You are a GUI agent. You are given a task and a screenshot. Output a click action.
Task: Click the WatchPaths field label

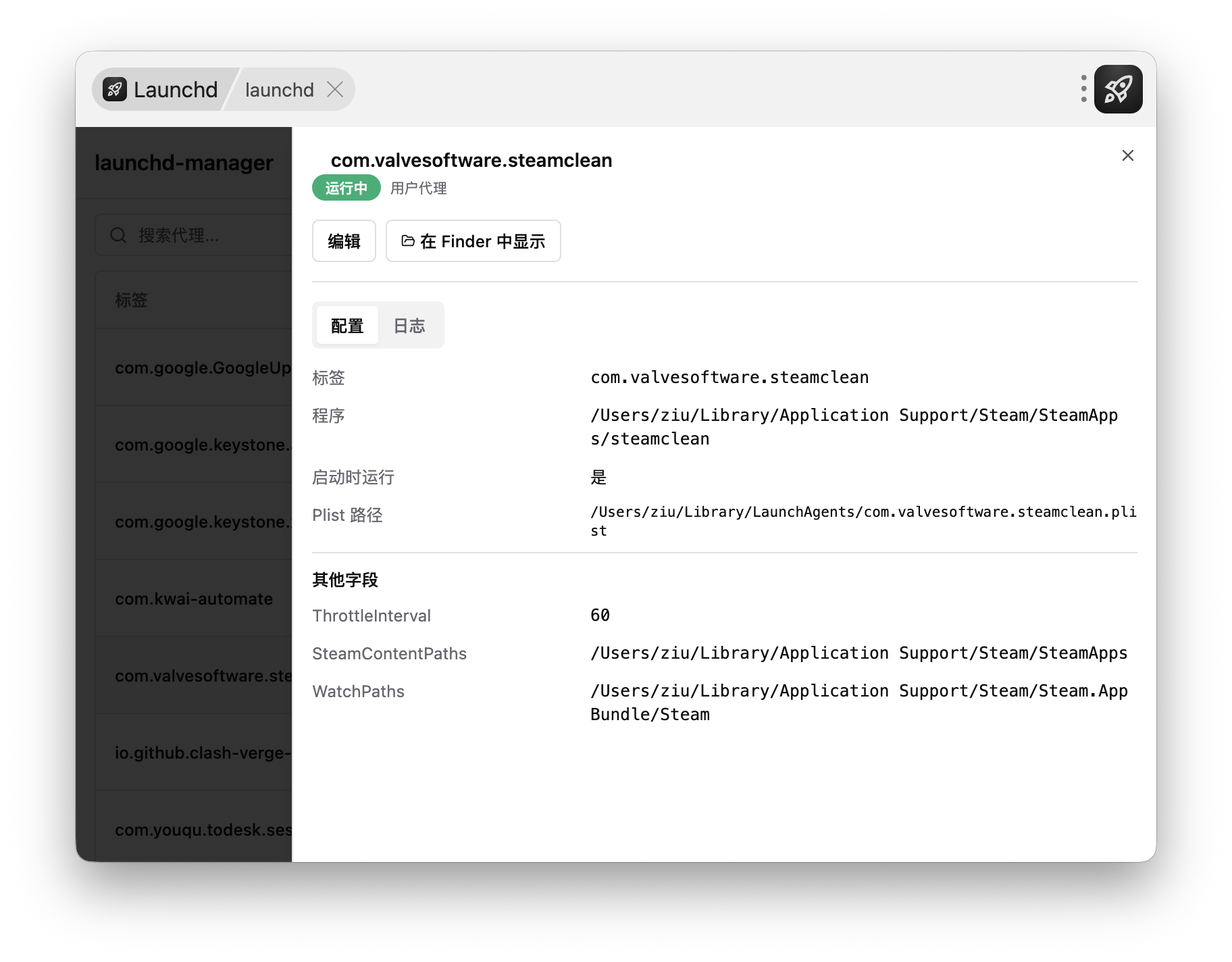358,691
